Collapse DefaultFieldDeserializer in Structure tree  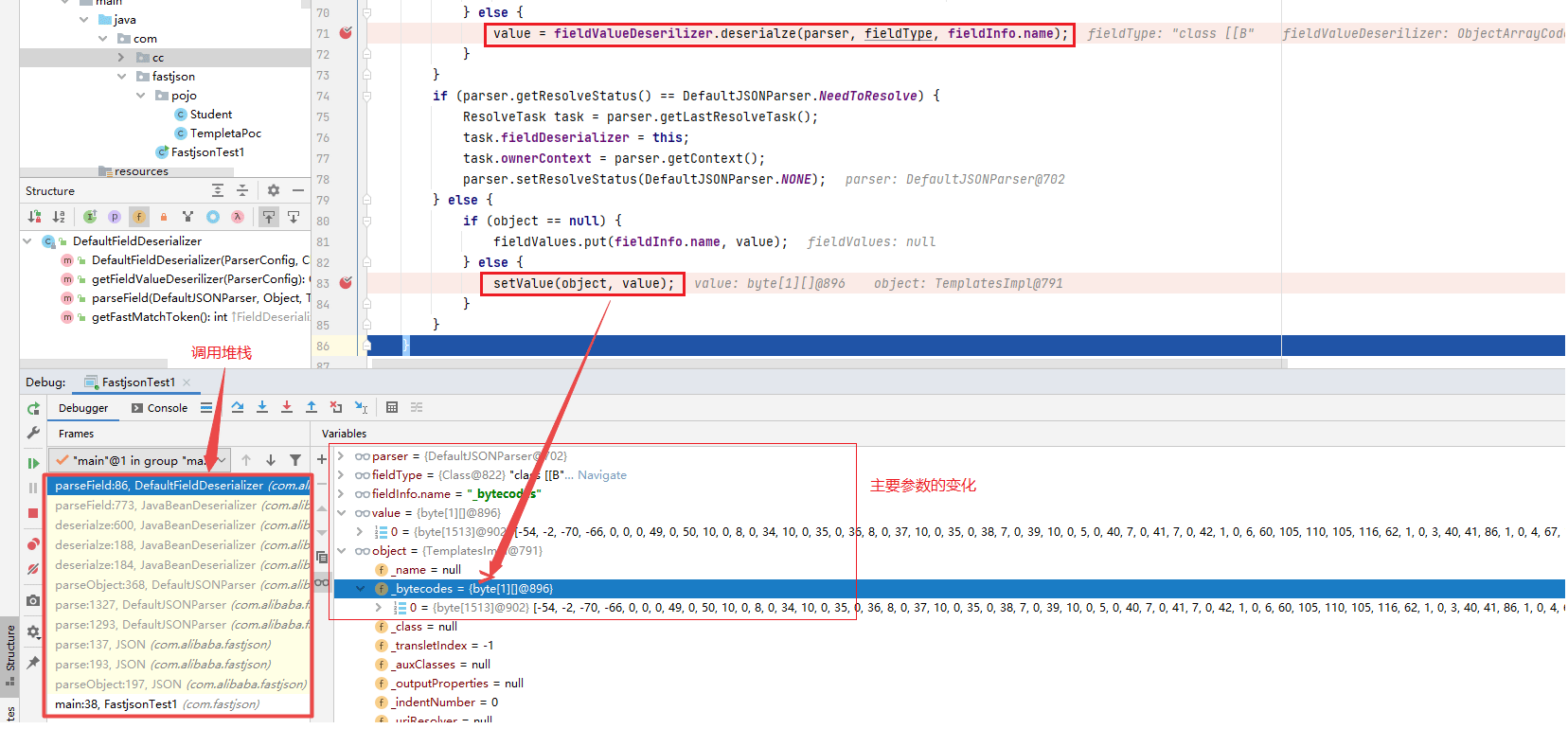coord(27,241)
